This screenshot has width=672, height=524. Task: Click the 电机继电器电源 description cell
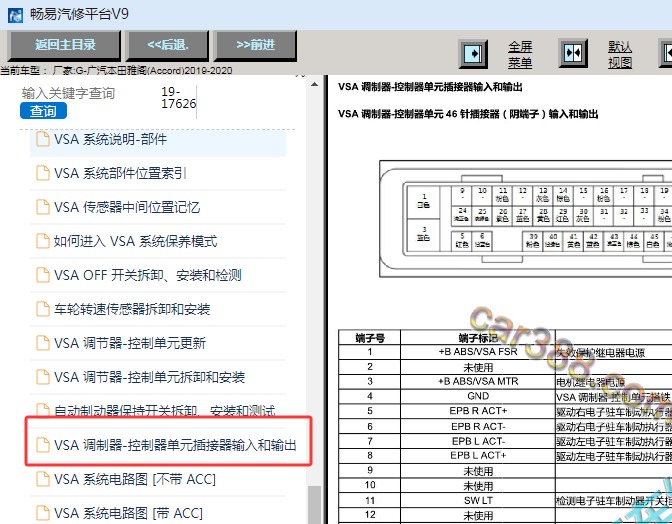(x=614, y=381)
